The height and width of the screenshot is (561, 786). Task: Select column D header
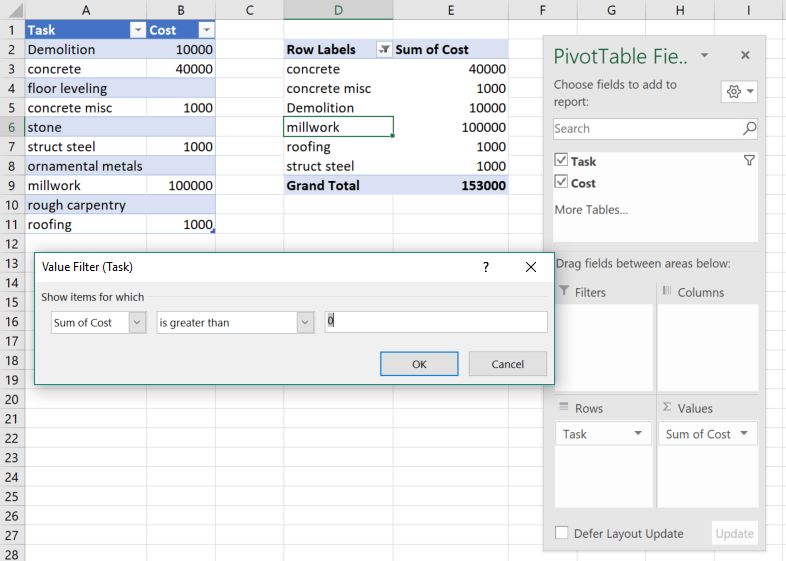pos(338,10)
